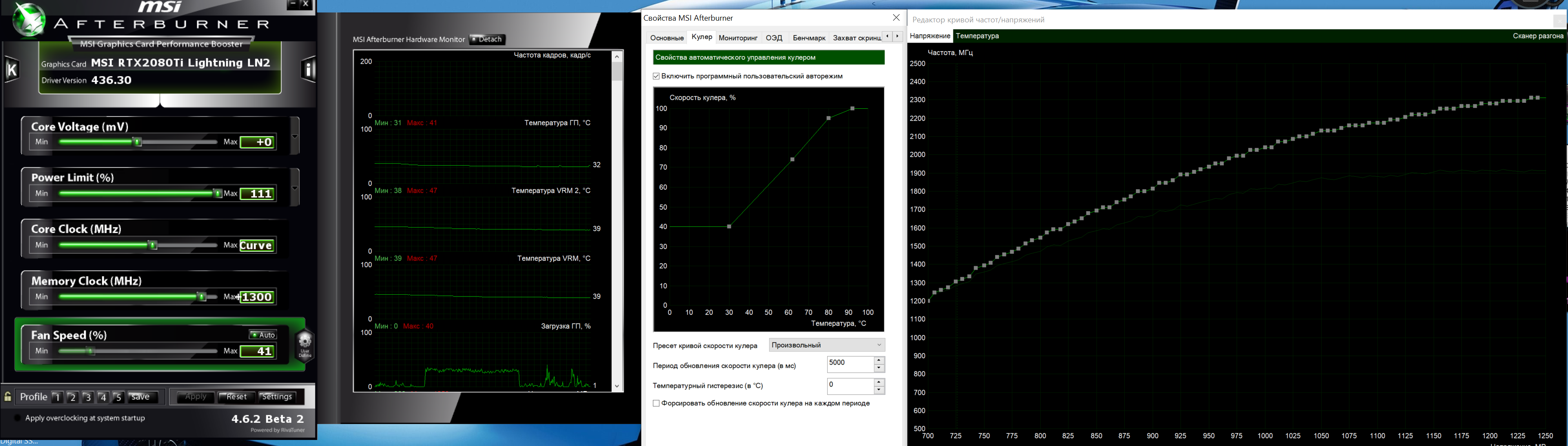
Task: Click the fan update period 5000 field
Action: 850,364
